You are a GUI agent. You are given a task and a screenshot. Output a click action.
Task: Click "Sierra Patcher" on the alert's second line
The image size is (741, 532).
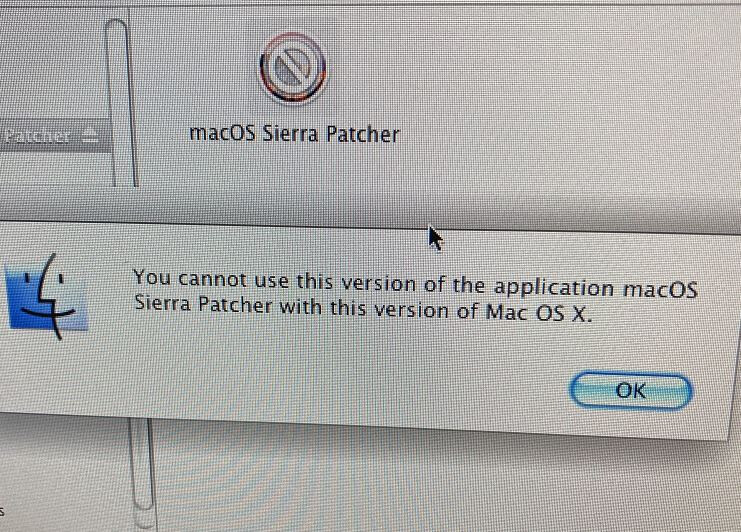pos(203,304)
